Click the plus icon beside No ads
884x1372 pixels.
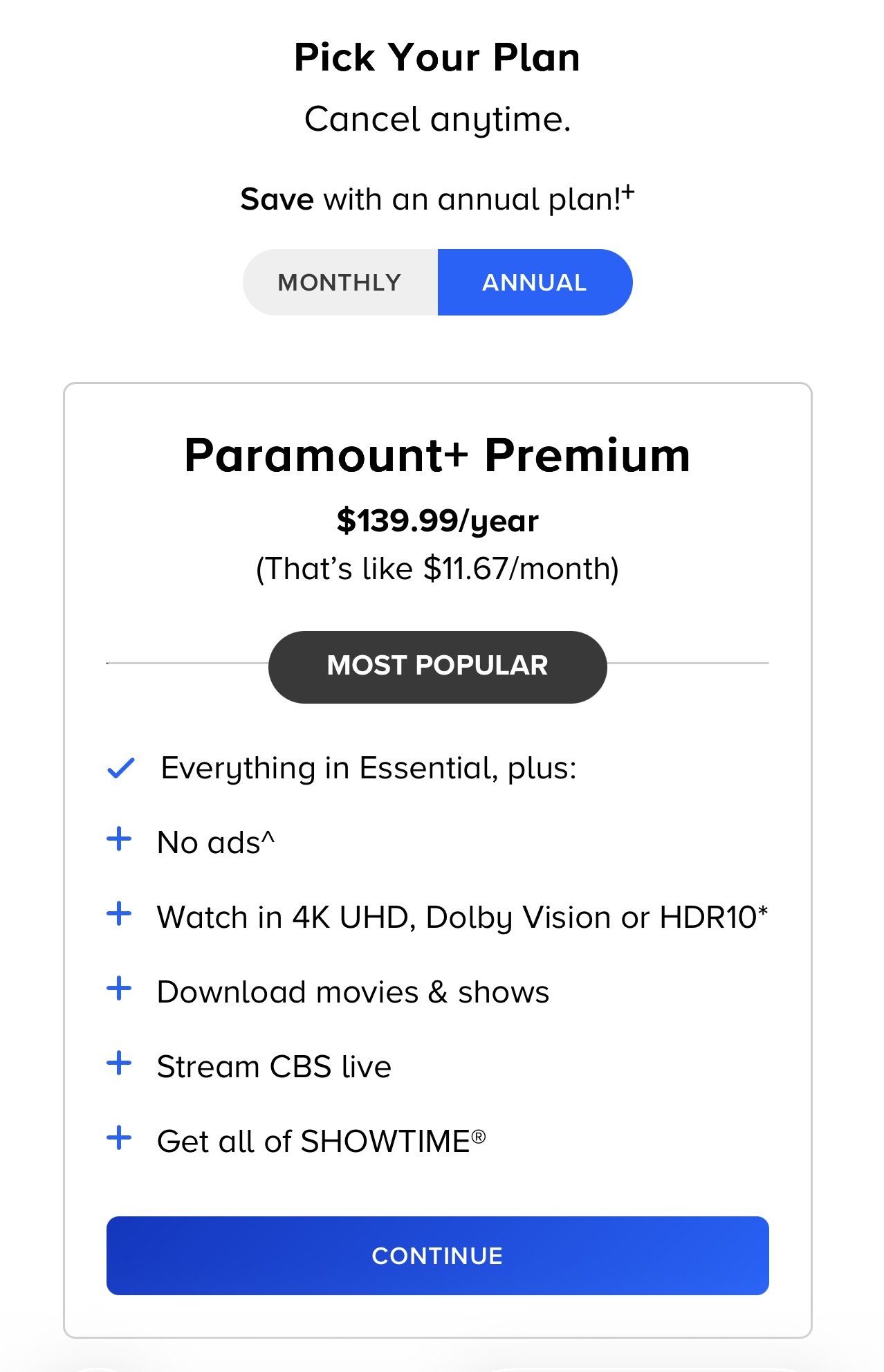[119, 839]
